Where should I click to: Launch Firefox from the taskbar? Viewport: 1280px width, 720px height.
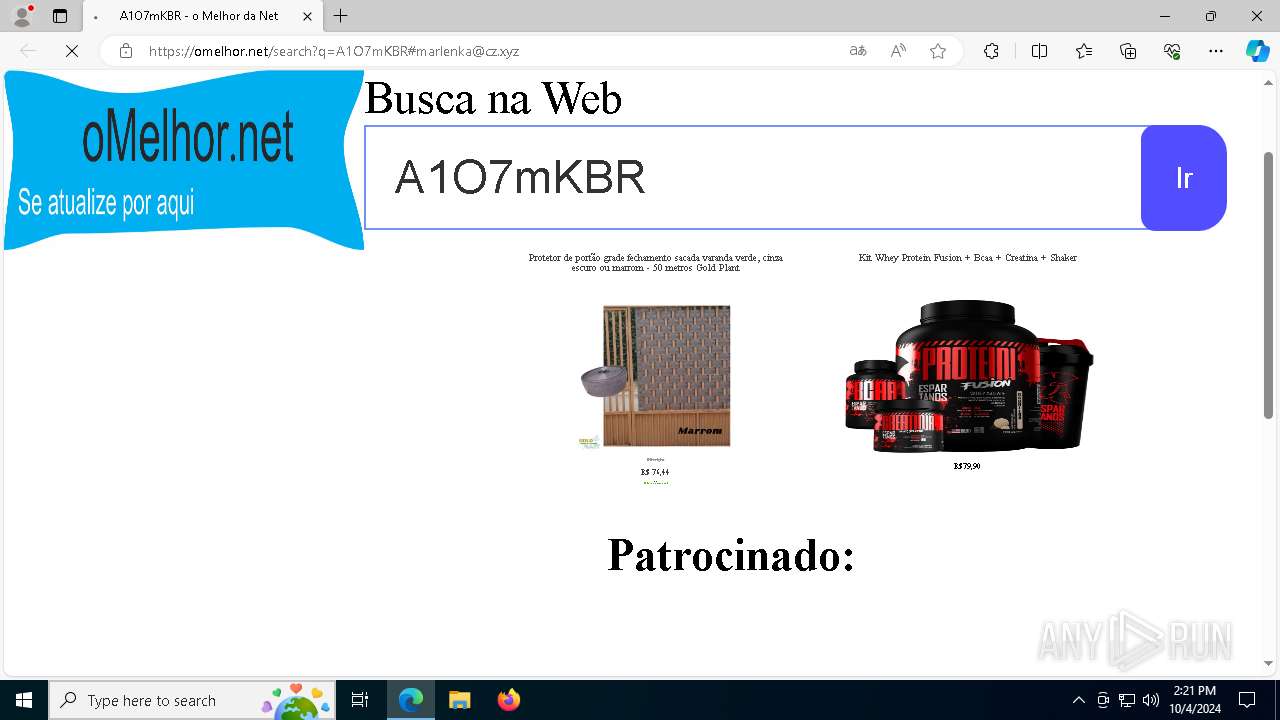[508, 700]
